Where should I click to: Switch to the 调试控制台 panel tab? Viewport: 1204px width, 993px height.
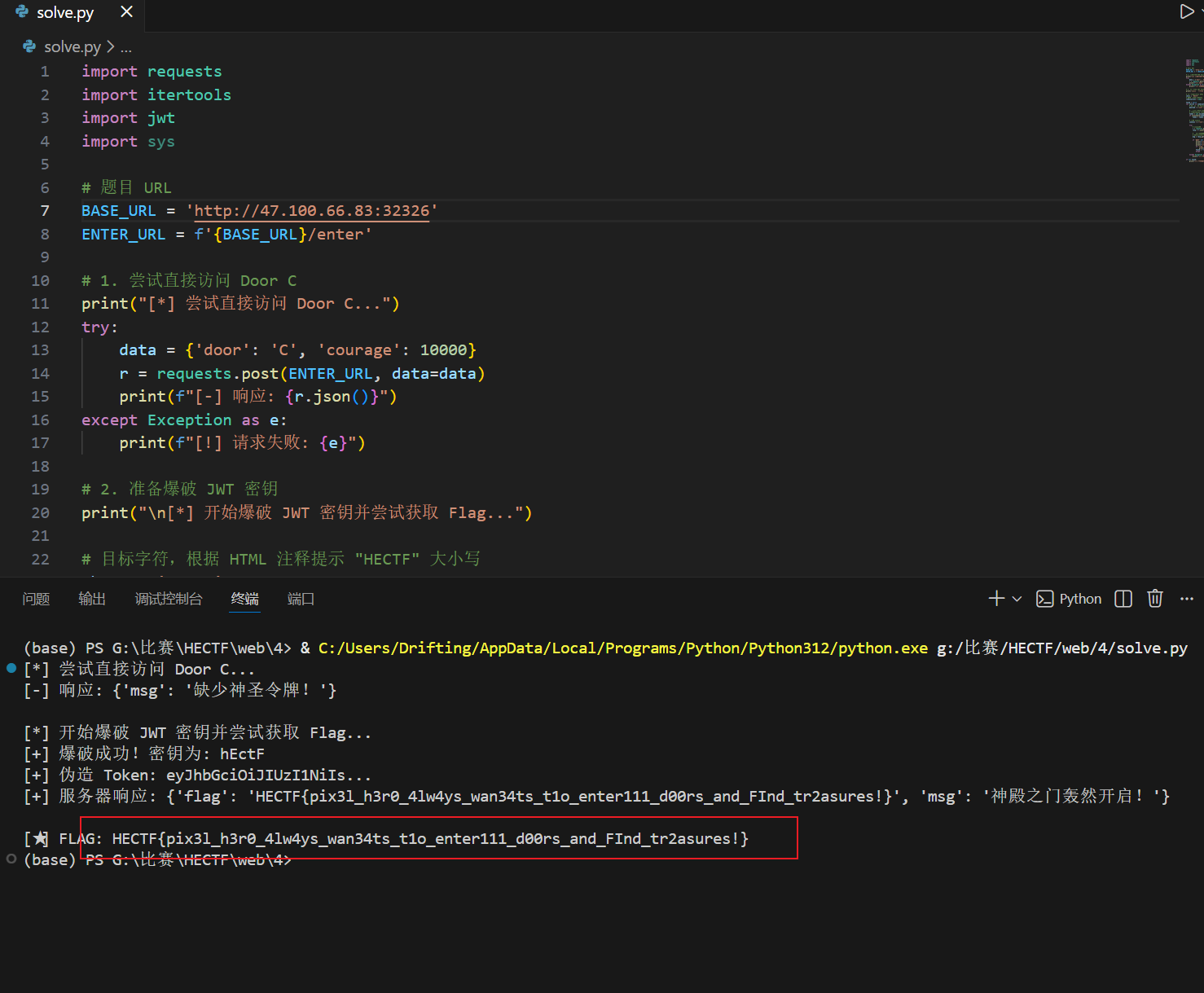point(169,599)
